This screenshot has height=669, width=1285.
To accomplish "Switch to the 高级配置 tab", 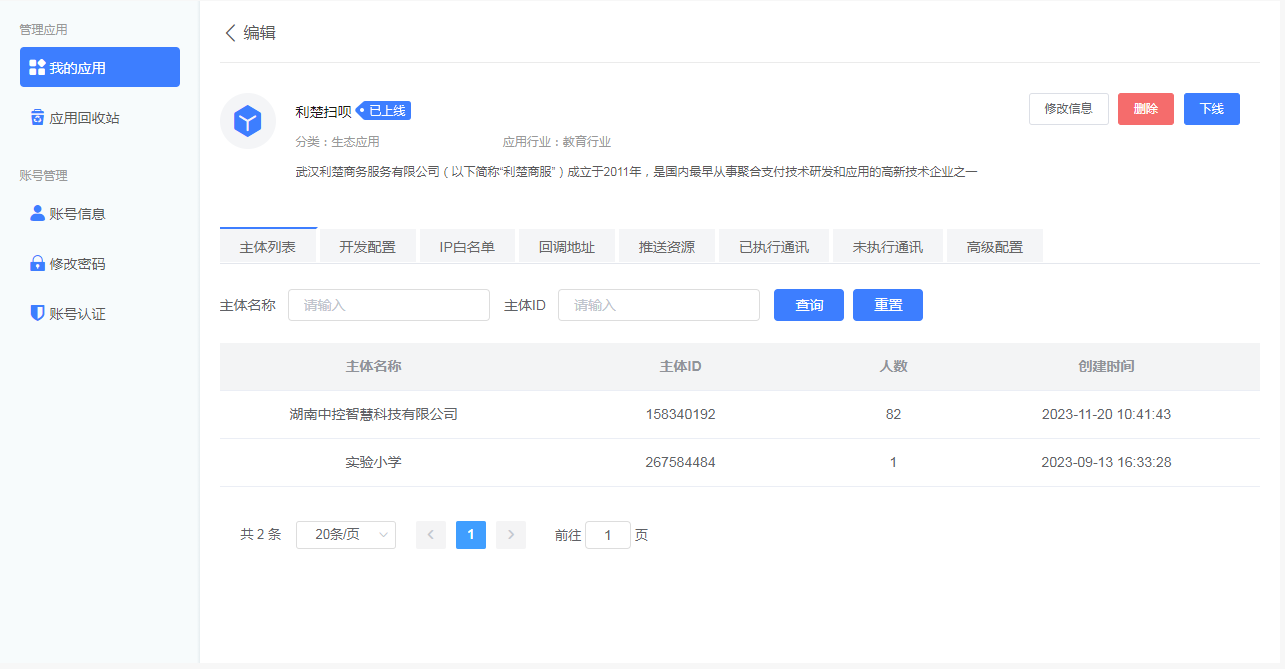I will pyautogui.click(x=995, y=245).
